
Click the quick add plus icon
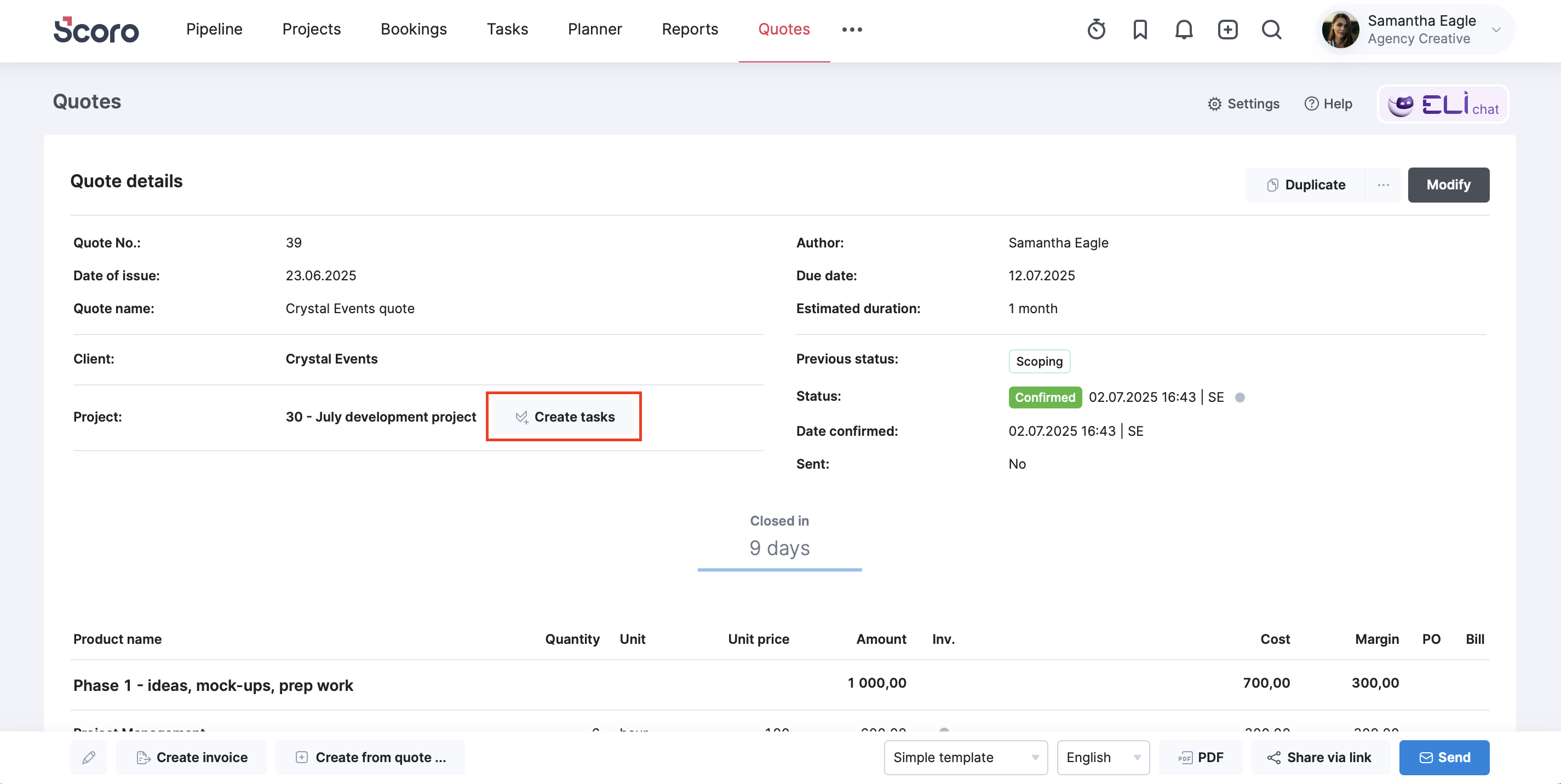pos(1227,29)
